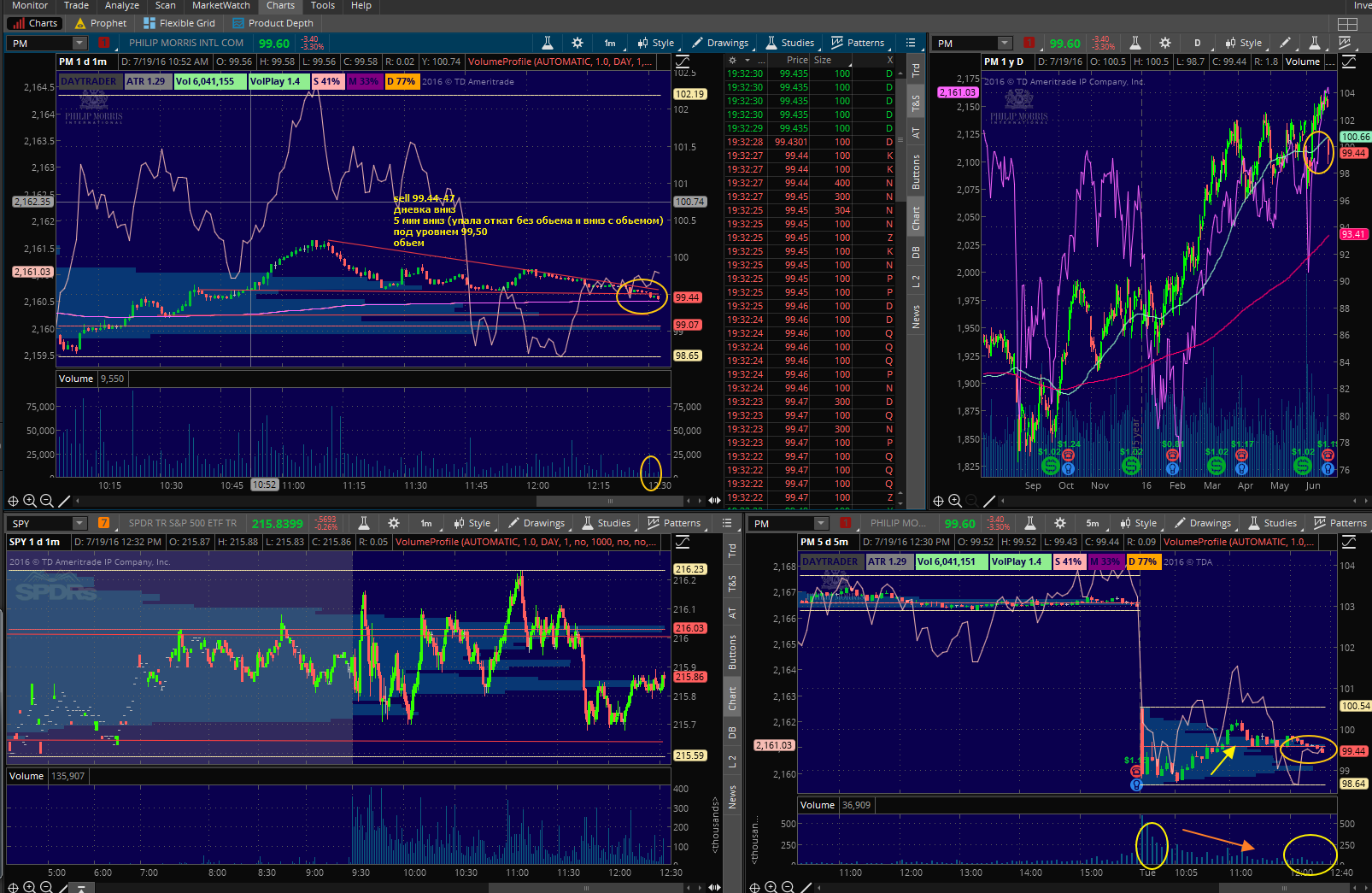1372x893 pixels.
Task: Click the Drawings button in SPY chart toolbar
Action: tap(536, 523)
